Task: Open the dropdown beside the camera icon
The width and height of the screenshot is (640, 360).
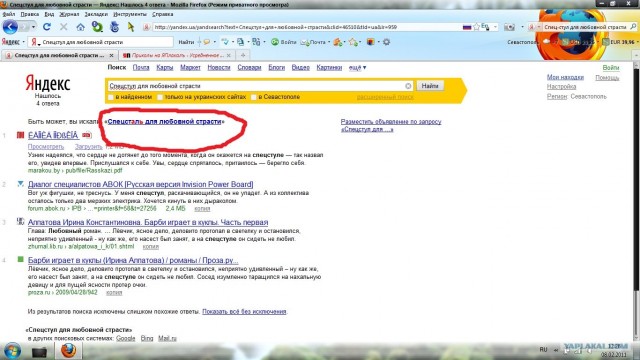Action: coord(522,27)
